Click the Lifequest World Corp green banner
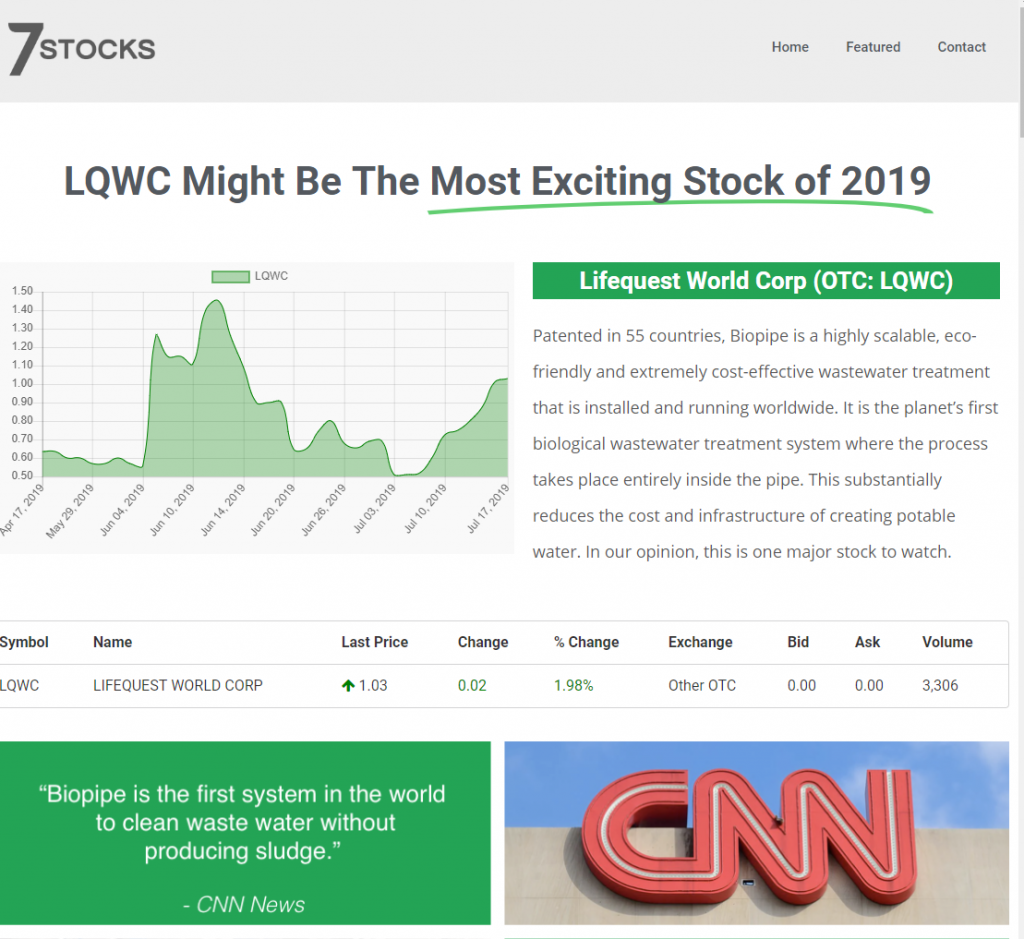The image size is (1024, 939). pyautogui.click(x=766, y=281)
